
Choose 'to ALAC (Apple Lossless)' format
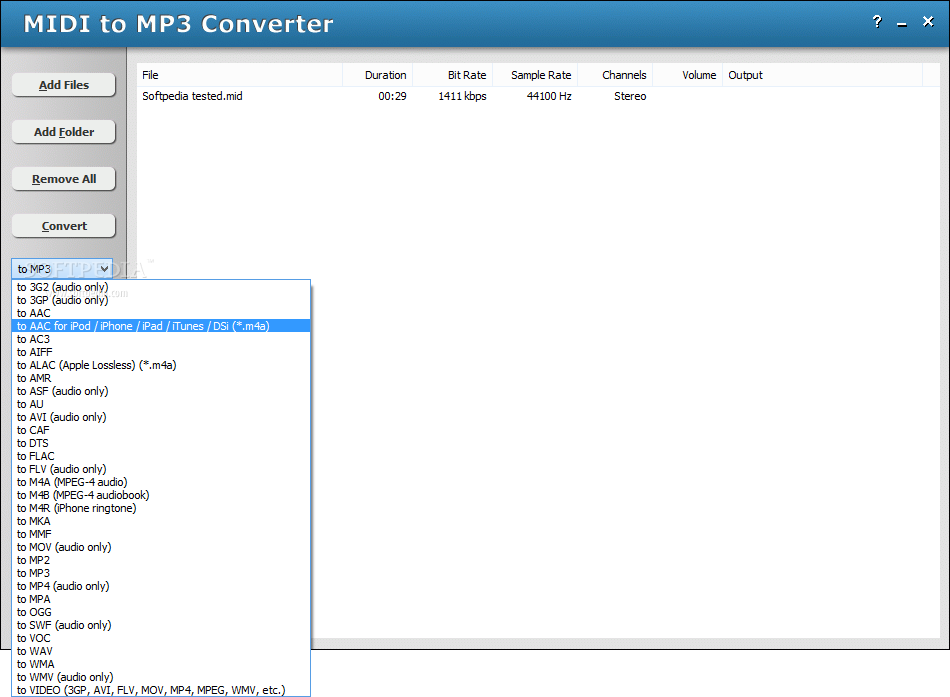point(161,365)
